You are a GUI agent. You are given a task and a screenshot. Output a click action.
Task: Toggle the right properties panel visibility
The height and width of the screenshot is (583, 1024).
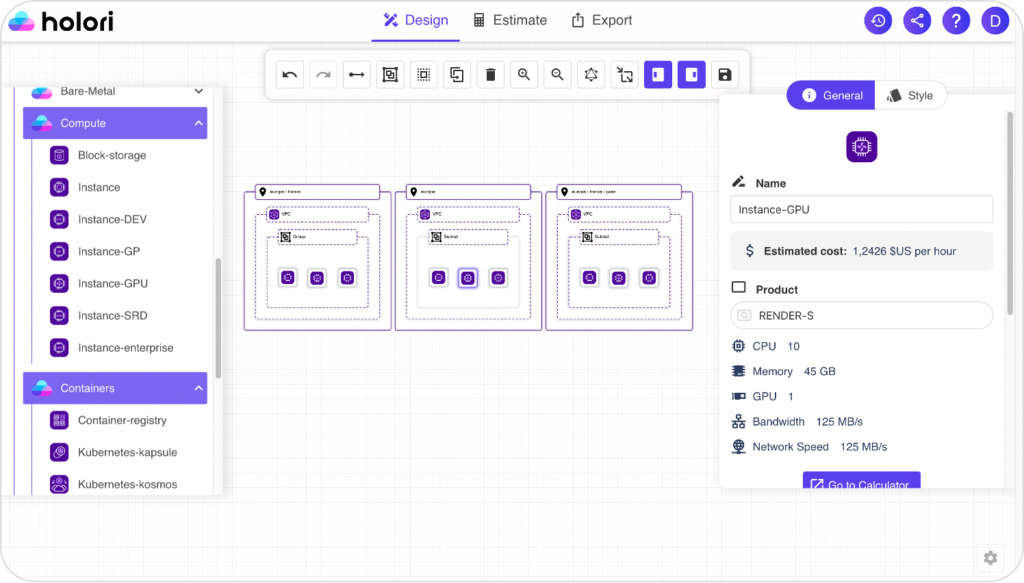point(692,75)
